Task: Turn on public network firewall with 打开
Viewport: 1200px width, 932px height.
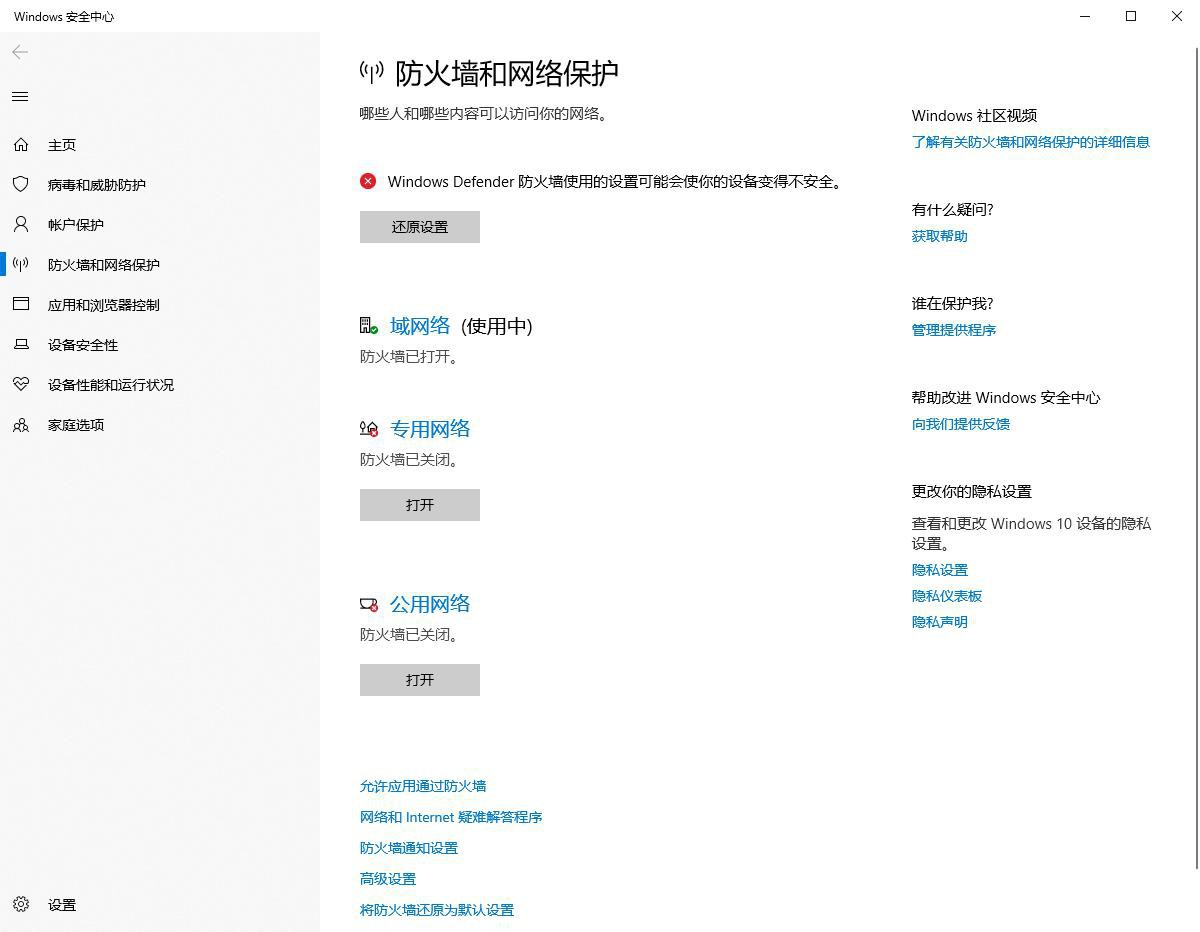Action: (420, 680)
